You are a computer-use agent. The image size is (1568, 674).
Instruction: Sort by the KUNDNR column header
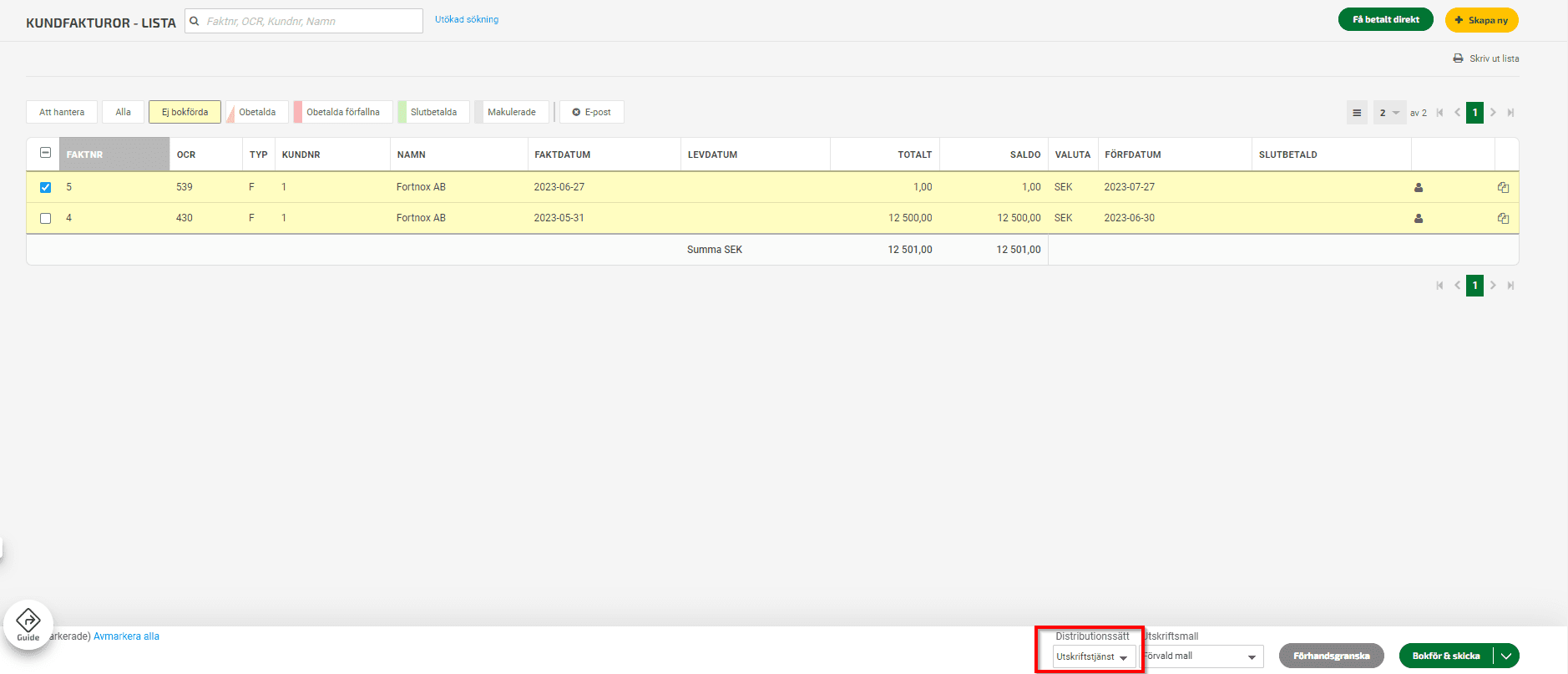332,155
